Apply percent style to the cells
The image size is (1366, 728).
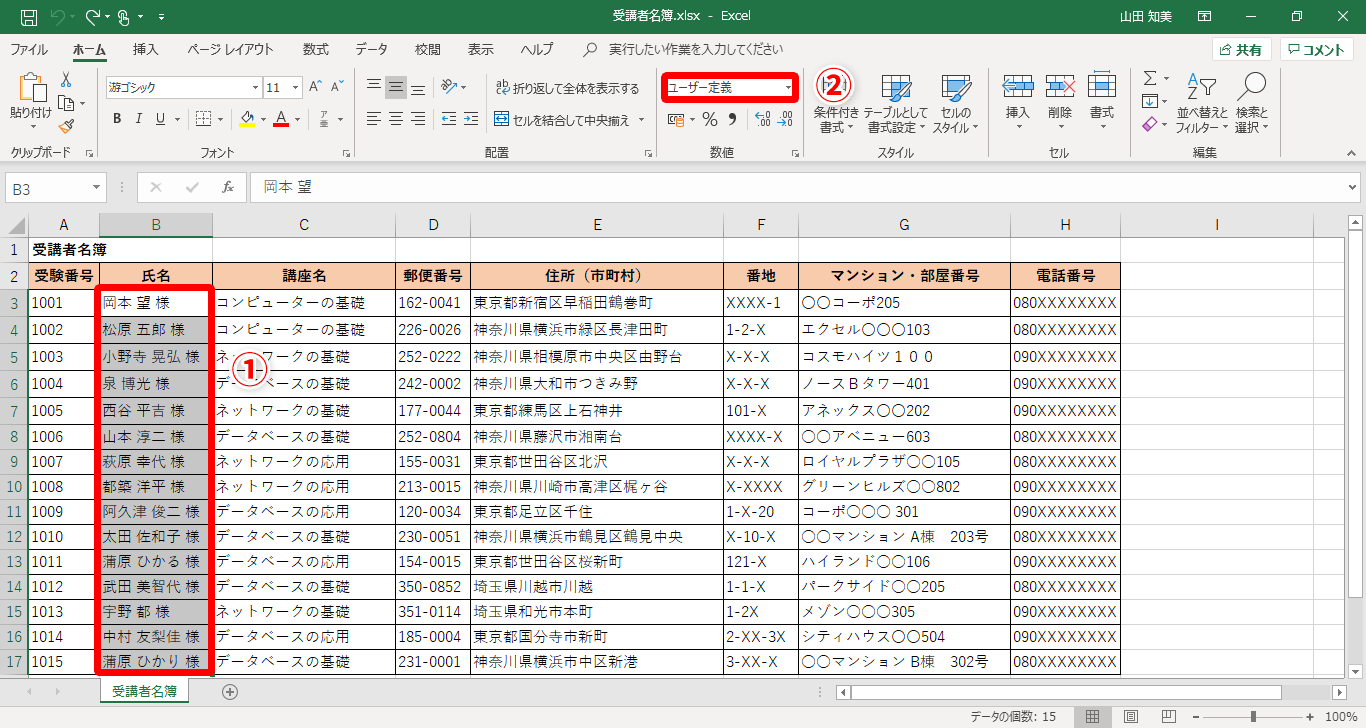click(709, 120)
